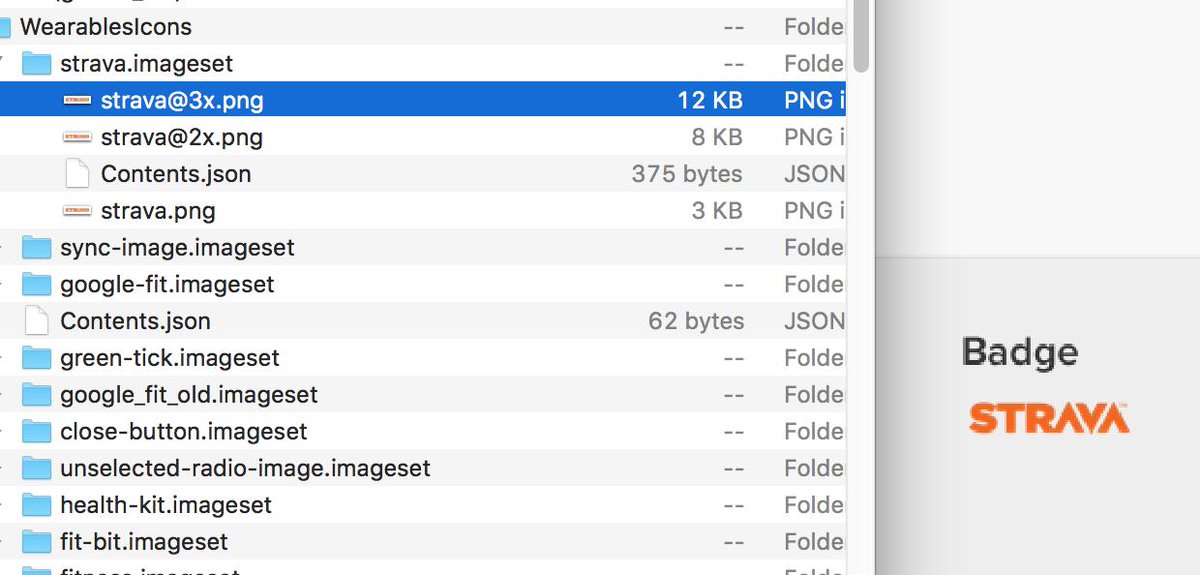
Task: Select the google_fit_old.imageset row name
Action: 189,394
